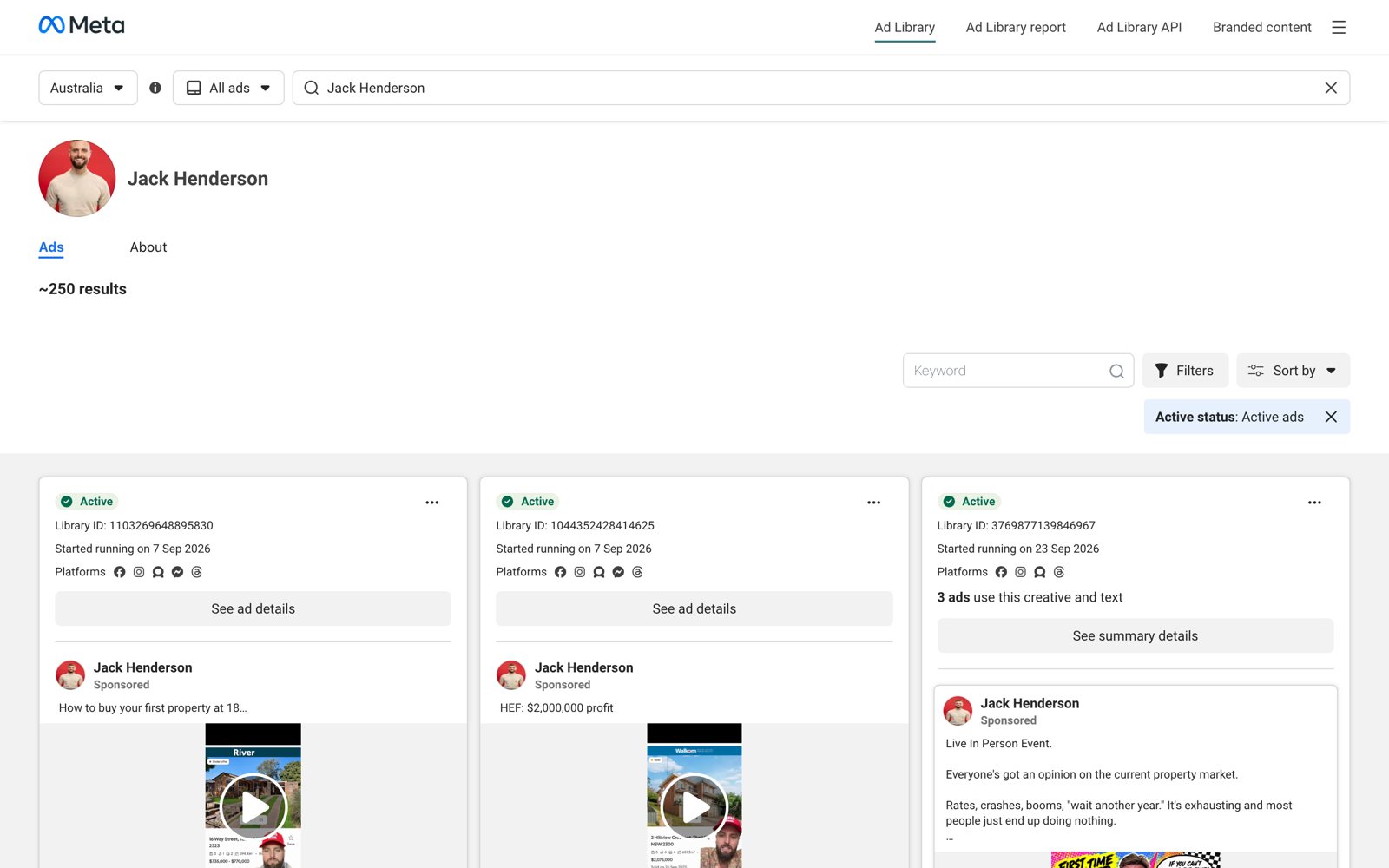This screenshot has height=868, width=1389.
Task: Open Jack Henderson name on HEF ad
Action: click(584, 667)
